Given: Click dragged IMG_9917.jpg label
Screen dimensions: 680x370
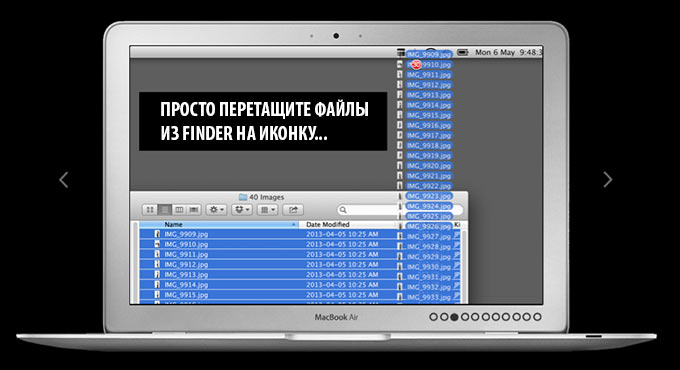Looking at the screenshot, I should click(429, 135).
